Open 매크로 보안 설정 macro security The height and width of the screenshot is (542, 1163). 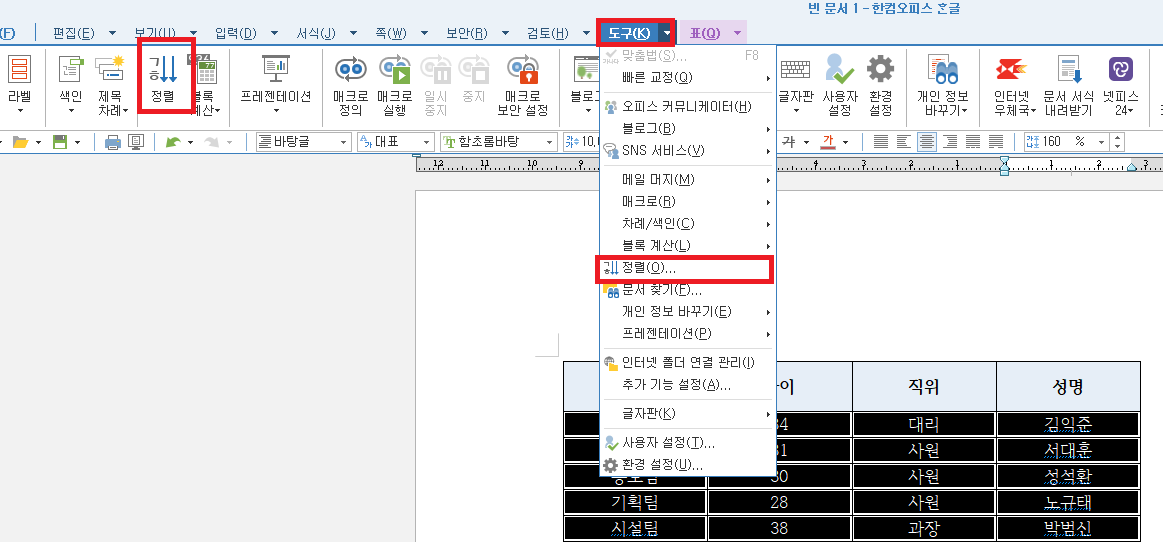pos(523,84)
